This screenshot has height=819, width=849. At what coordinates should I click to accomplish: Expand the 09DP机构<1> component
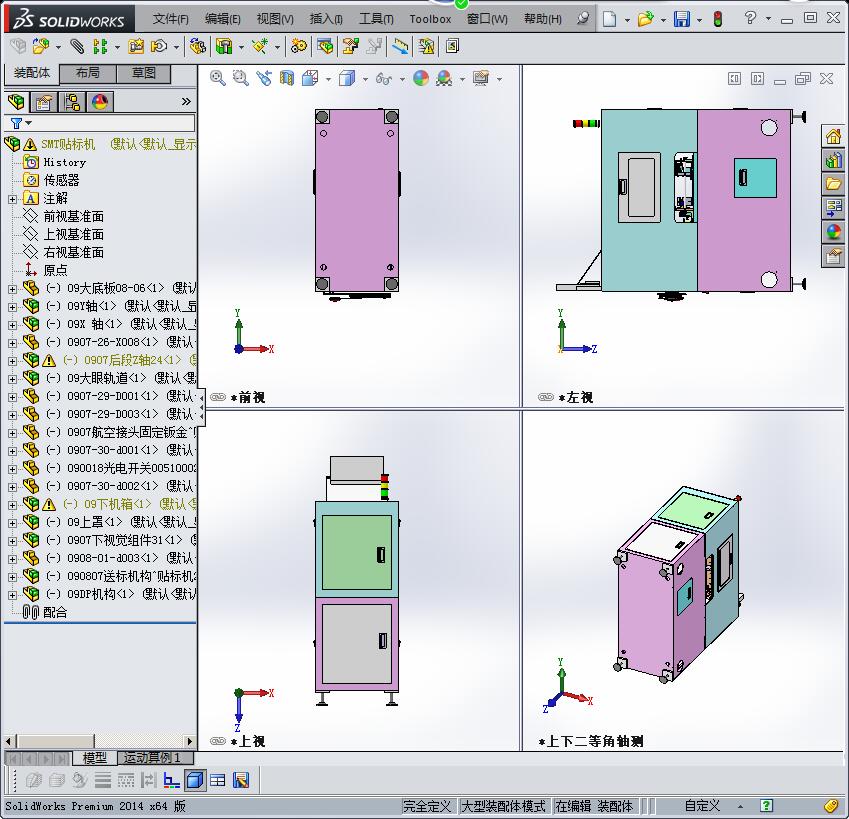12,595
